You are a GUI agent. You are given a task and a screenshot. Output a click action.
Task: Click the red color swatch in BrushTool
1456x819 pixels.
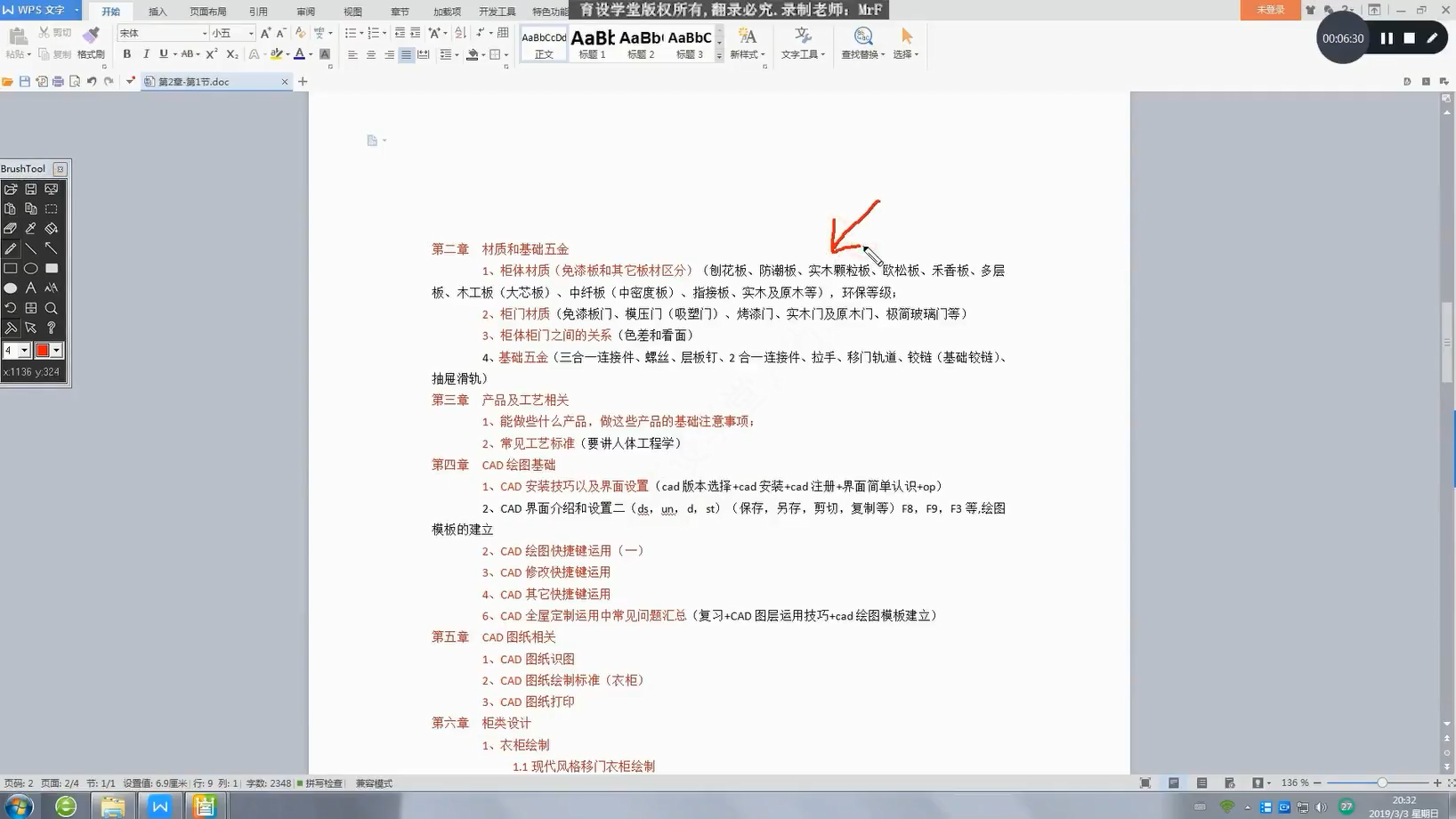42,351
